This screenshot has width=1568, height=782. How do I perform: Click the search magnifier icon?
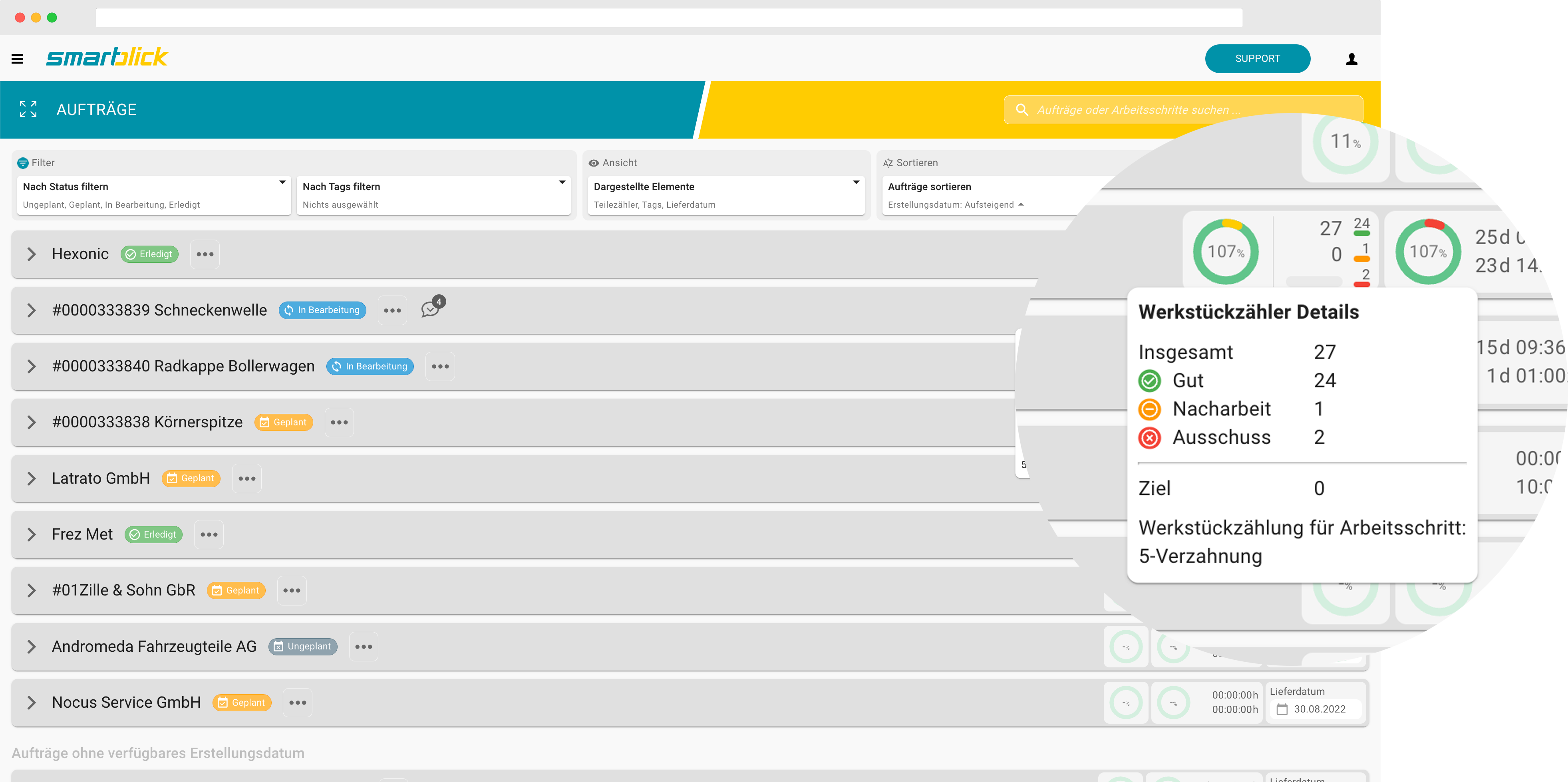[1022, 109]
